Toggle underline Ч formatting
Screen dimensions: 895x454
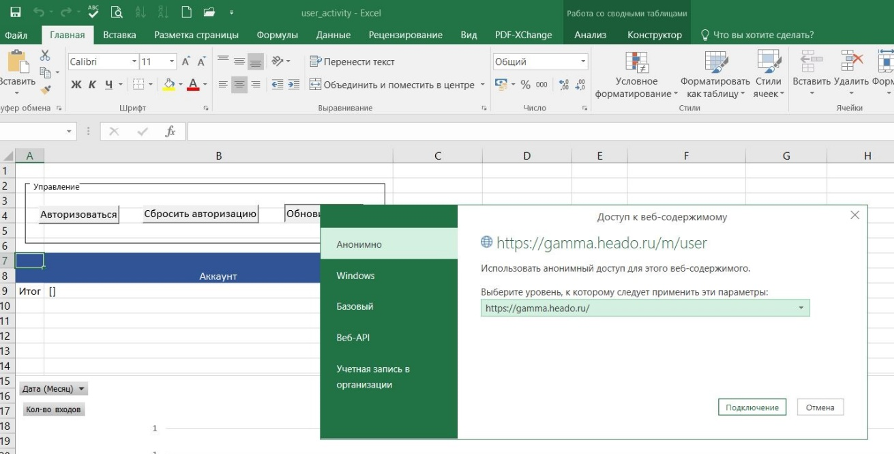[108, 85]
